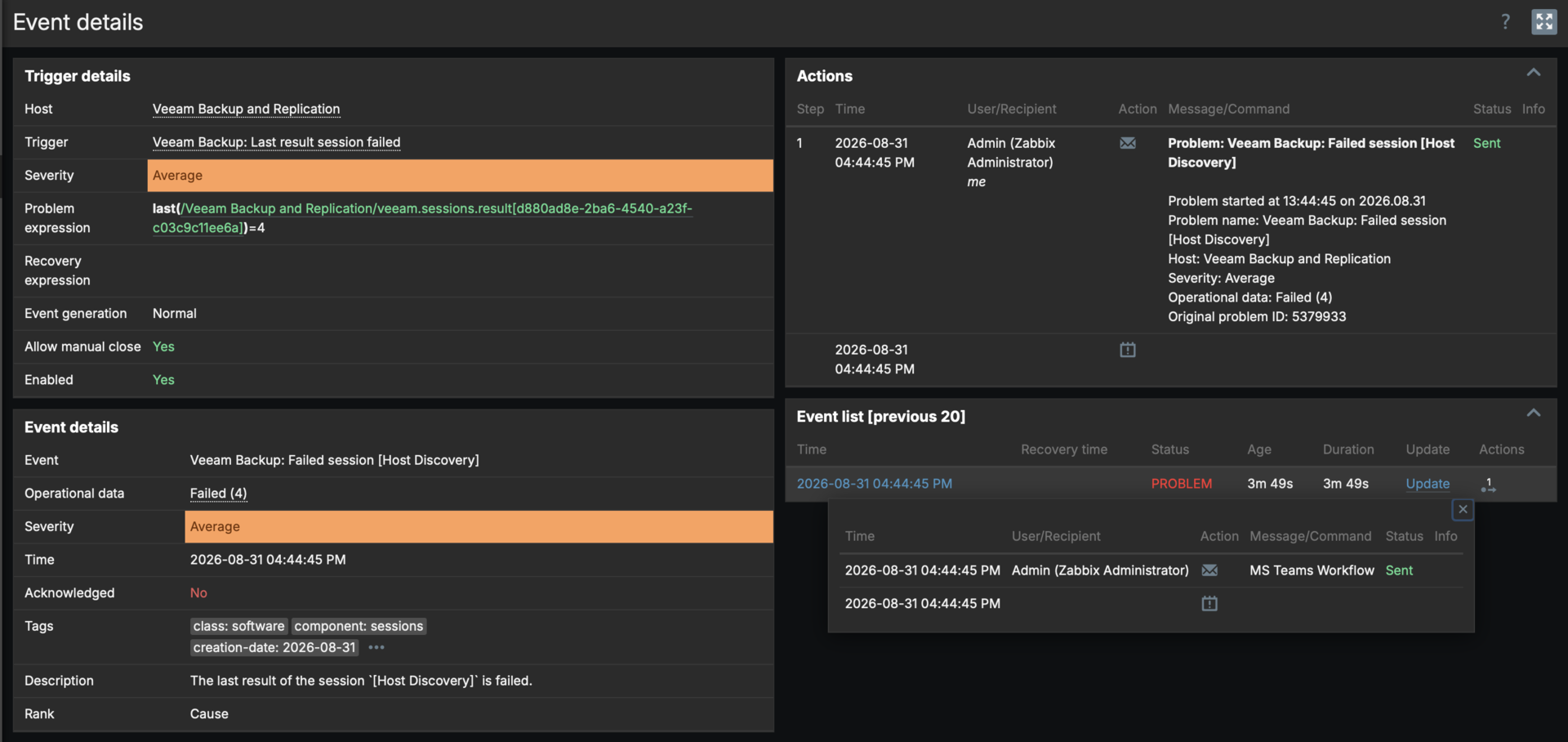Screen dimensions: 1568x742
Task: Click 'Admin (Zabbix Administrator)' in the popup
Action: click(1100, 570)
